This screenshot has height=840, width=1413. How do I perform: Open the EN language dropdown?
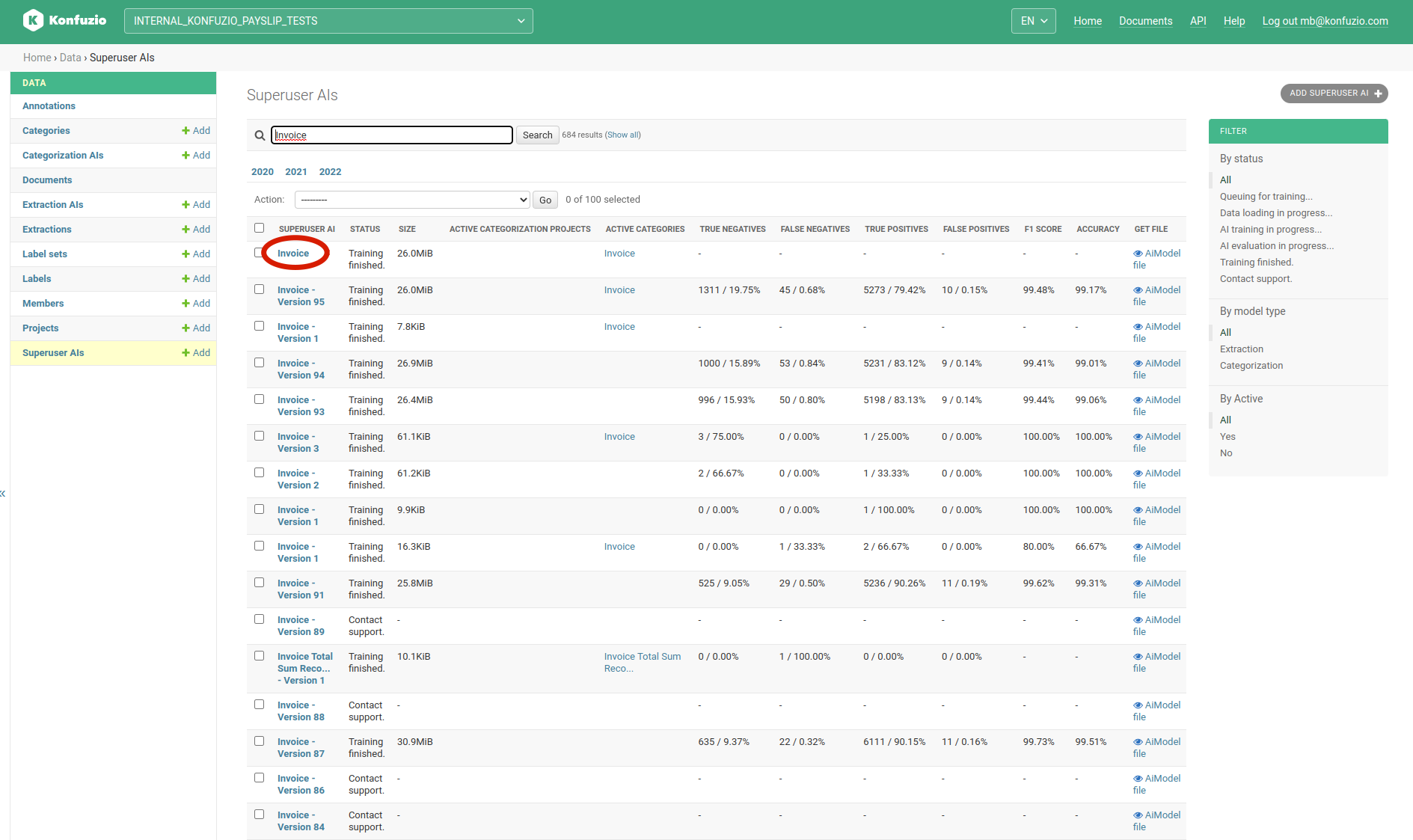1034,21
